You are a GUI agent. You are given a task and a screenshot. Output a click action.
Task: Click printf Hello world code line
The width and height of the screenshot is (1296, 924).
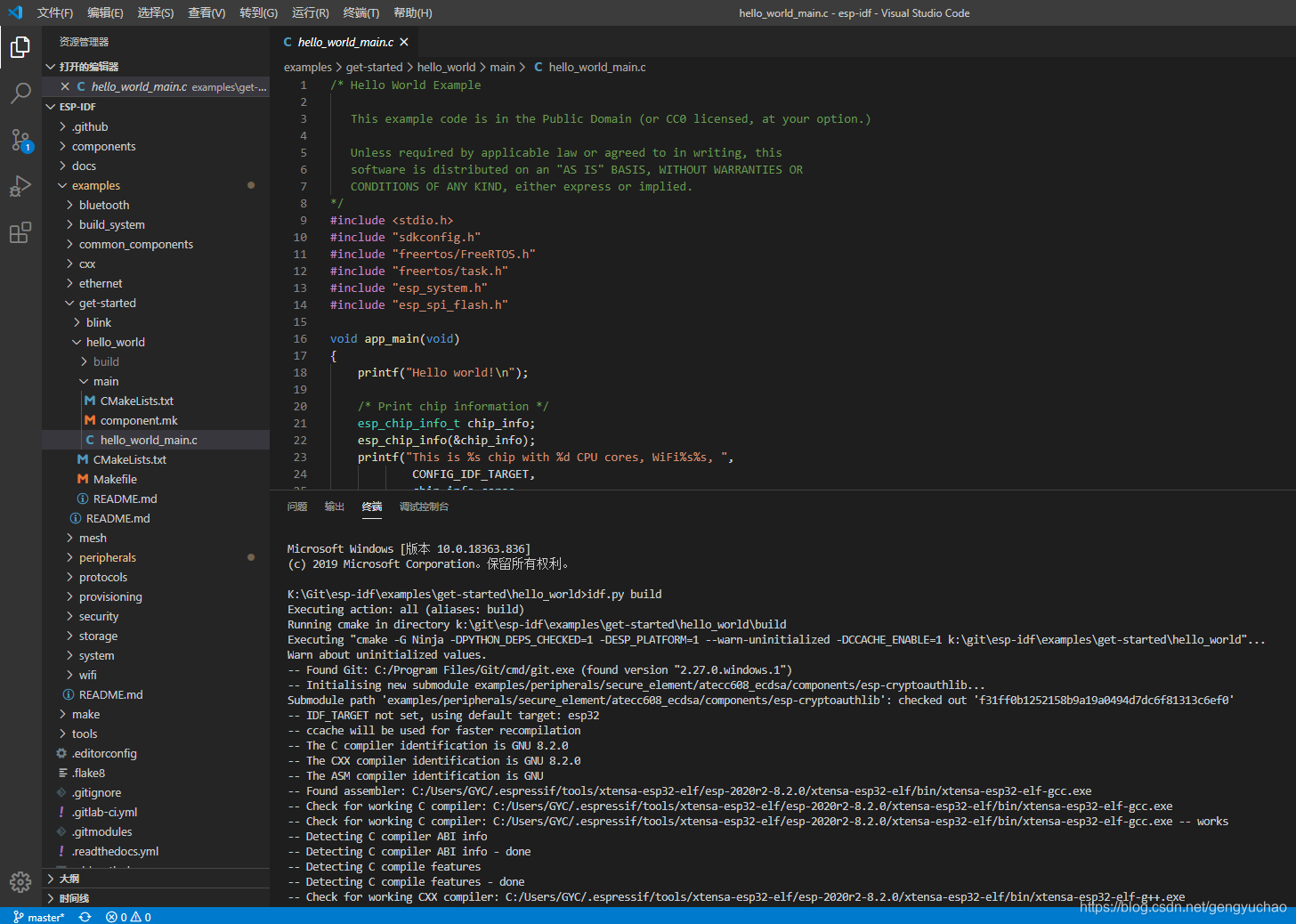(442, 372)
